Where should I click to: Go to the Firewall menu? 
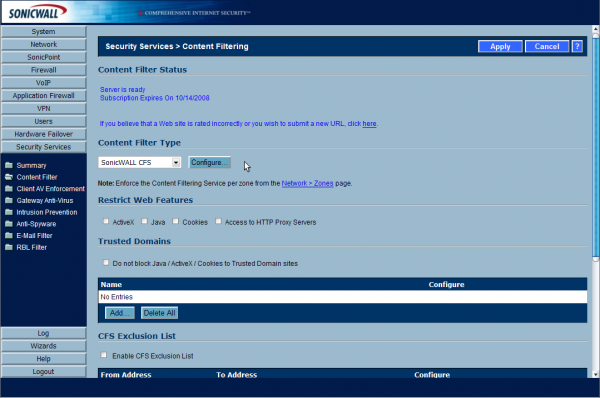44,70
